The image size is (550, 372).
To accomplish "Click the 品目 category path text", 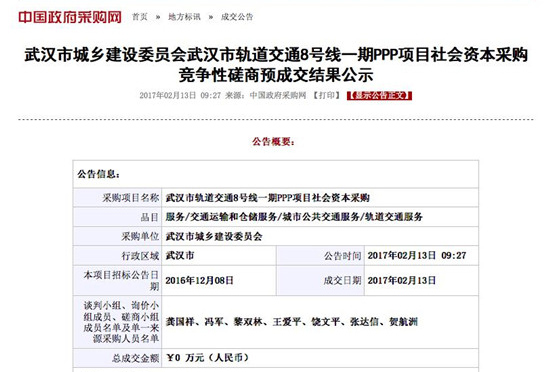I will pyautogui.click(x=294, y=217).
